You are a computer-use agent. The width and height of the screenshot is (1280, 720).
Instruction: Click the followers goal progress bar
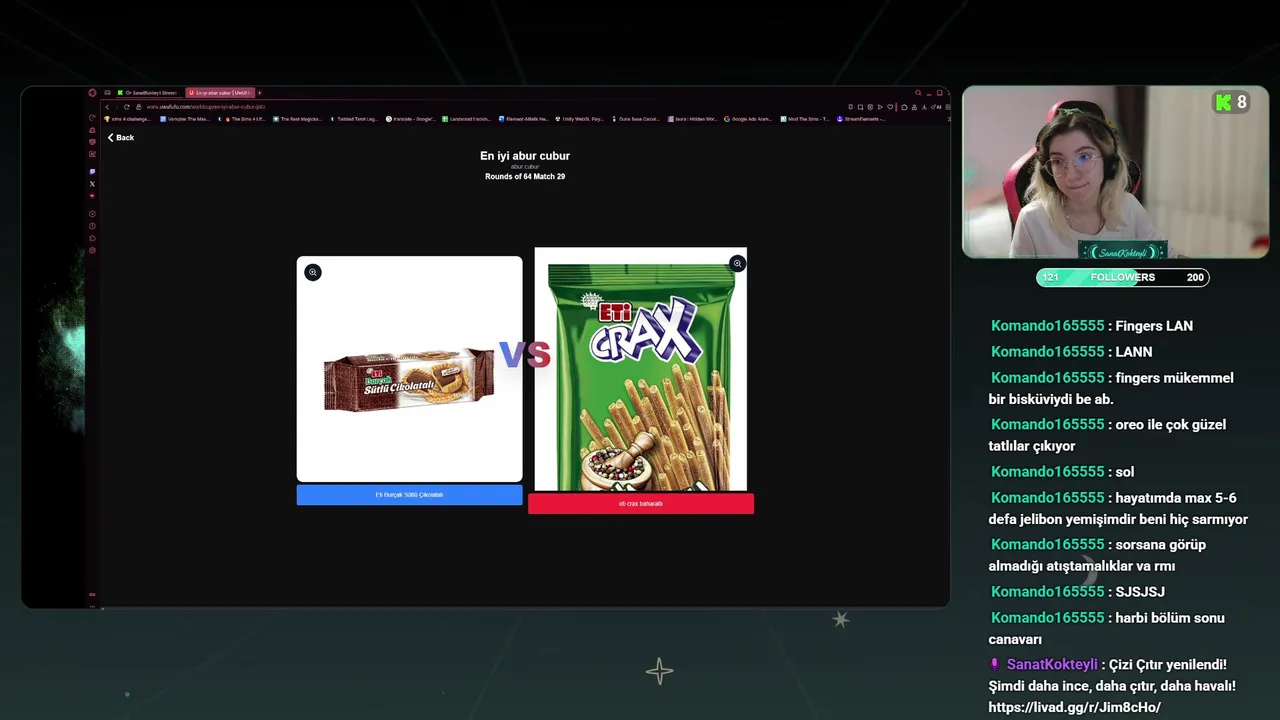1122,277
